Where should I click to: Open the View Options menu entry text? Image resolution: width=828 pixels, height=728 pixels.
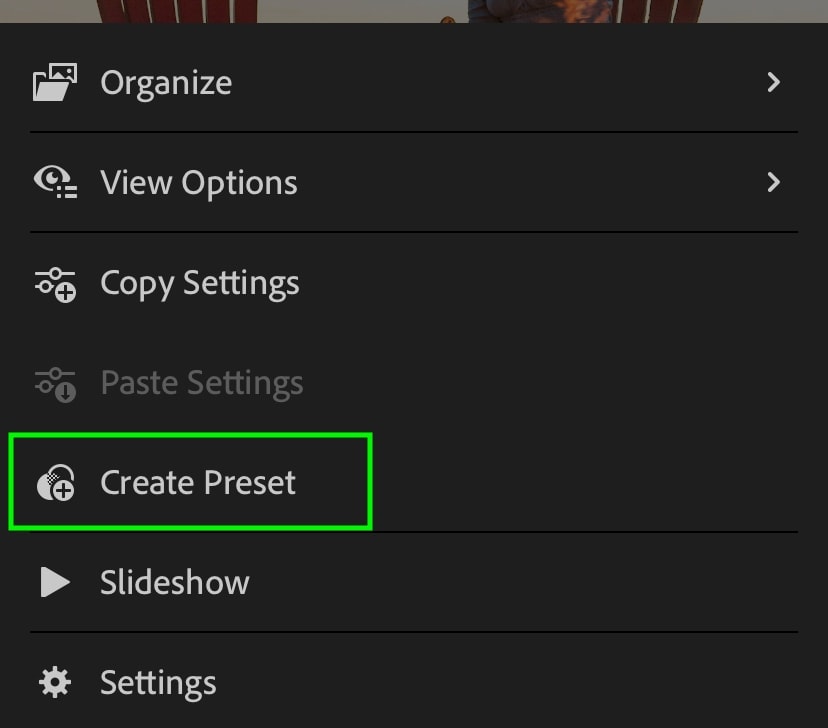coord(199,183)
